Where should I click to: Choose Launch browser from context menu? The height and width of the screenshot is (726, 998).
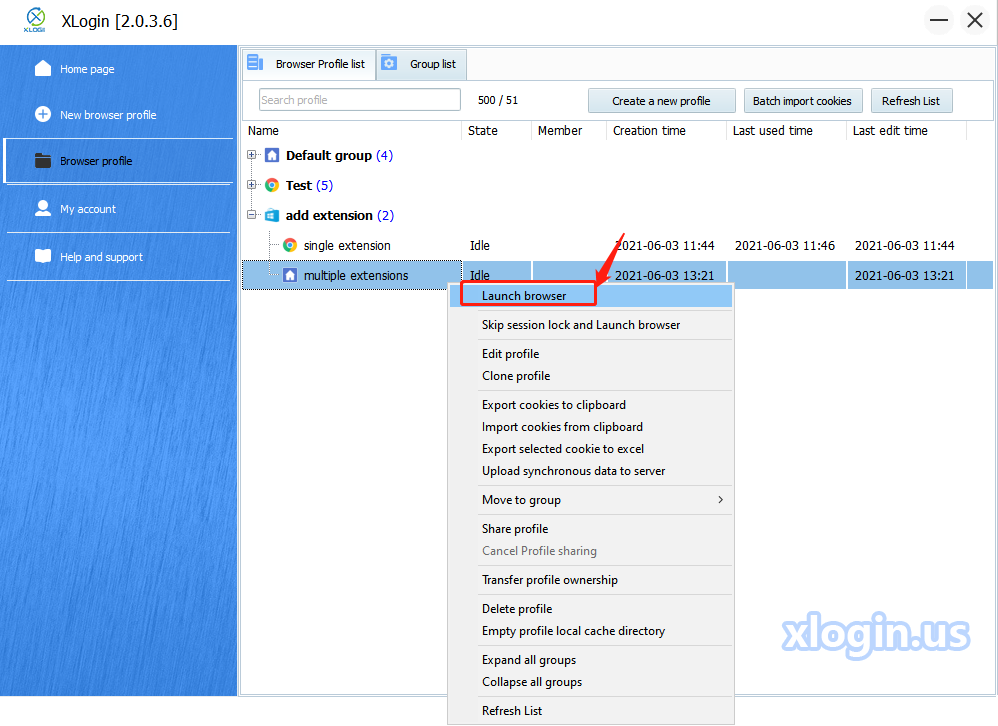(x=591, y=295)
